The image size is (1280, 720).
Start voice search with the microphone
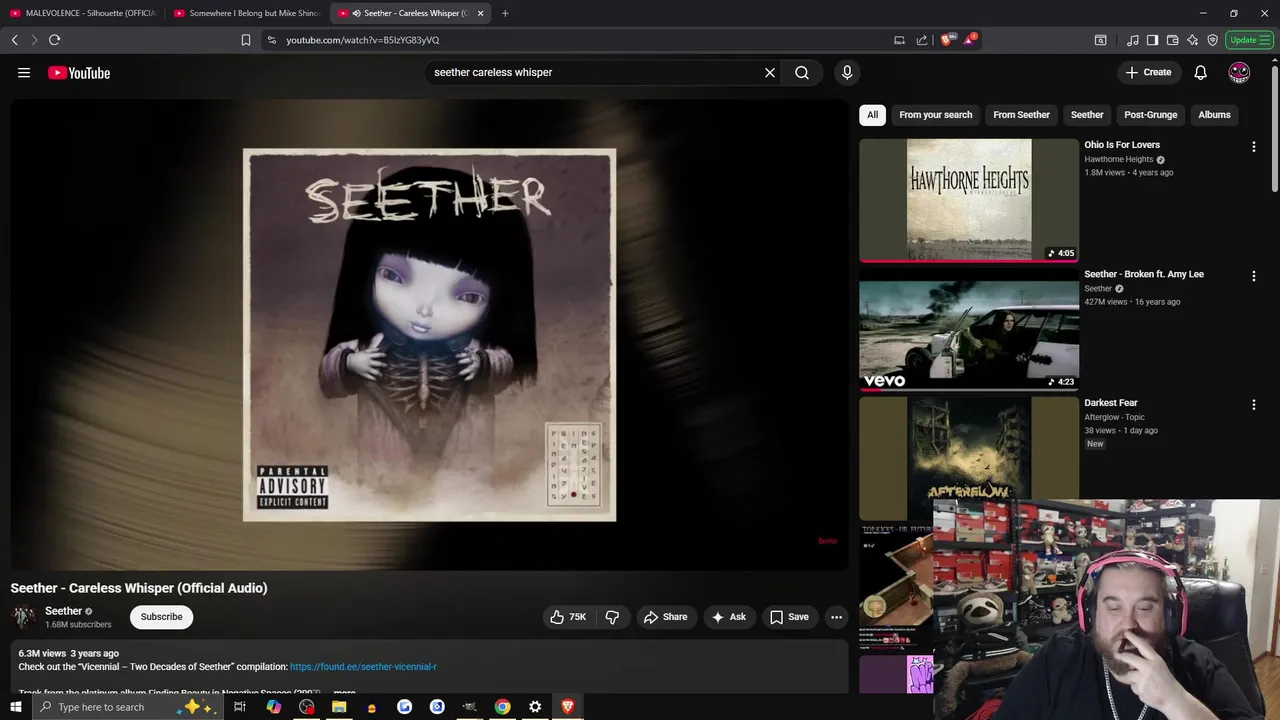coord(847,72)
